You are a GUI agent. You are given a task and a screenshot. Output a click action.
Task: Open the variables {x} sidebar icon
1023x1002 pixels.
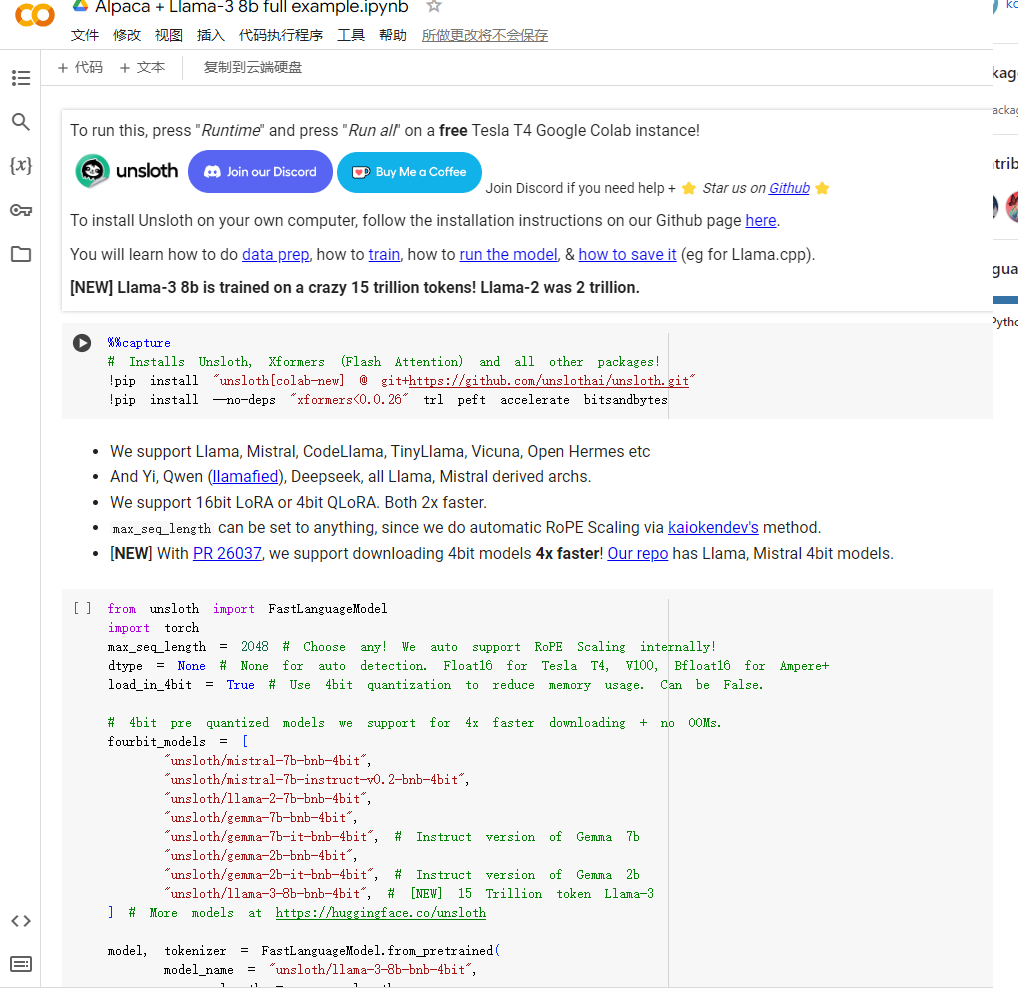point(21,165)
